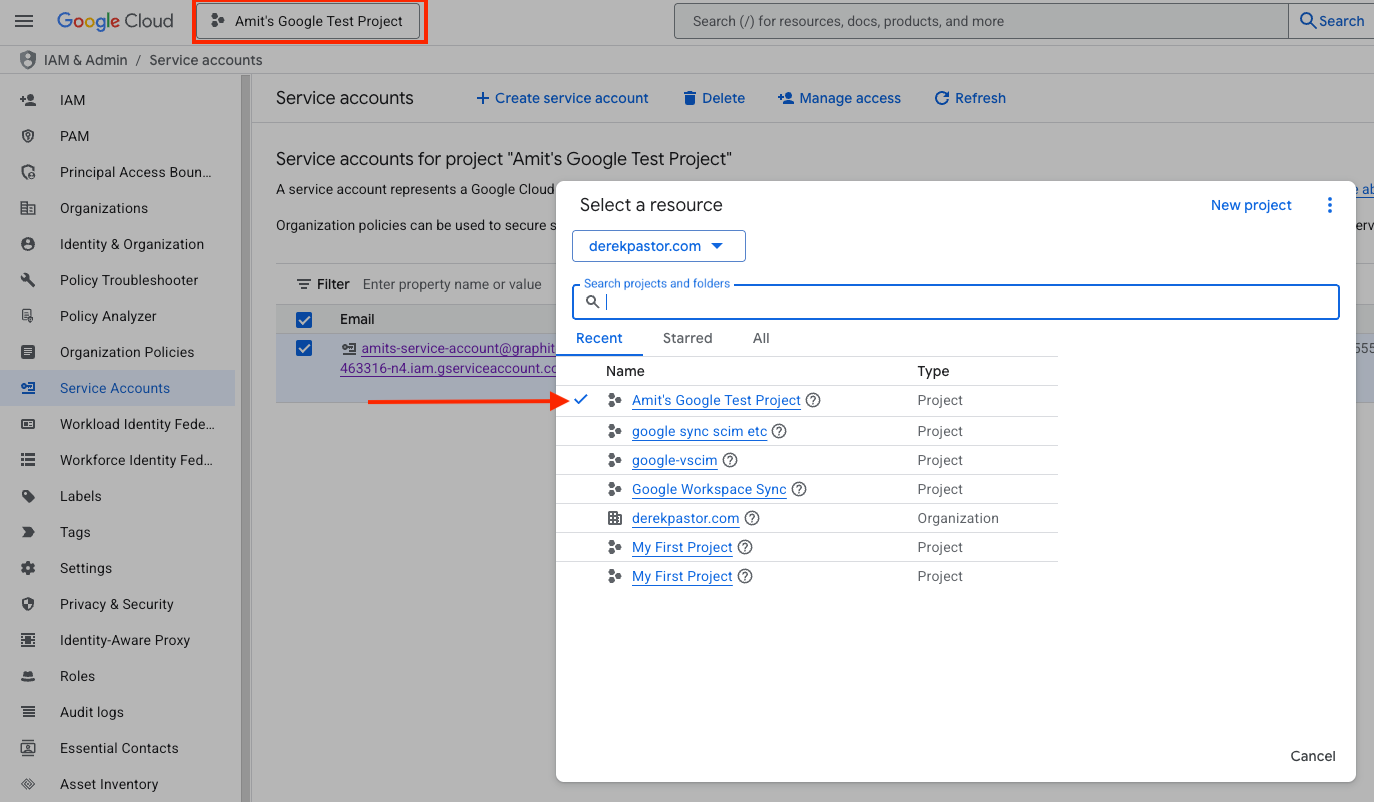
Task: Open the project picker for Amit's Google Test Project
Action: [x=308, y=21]
